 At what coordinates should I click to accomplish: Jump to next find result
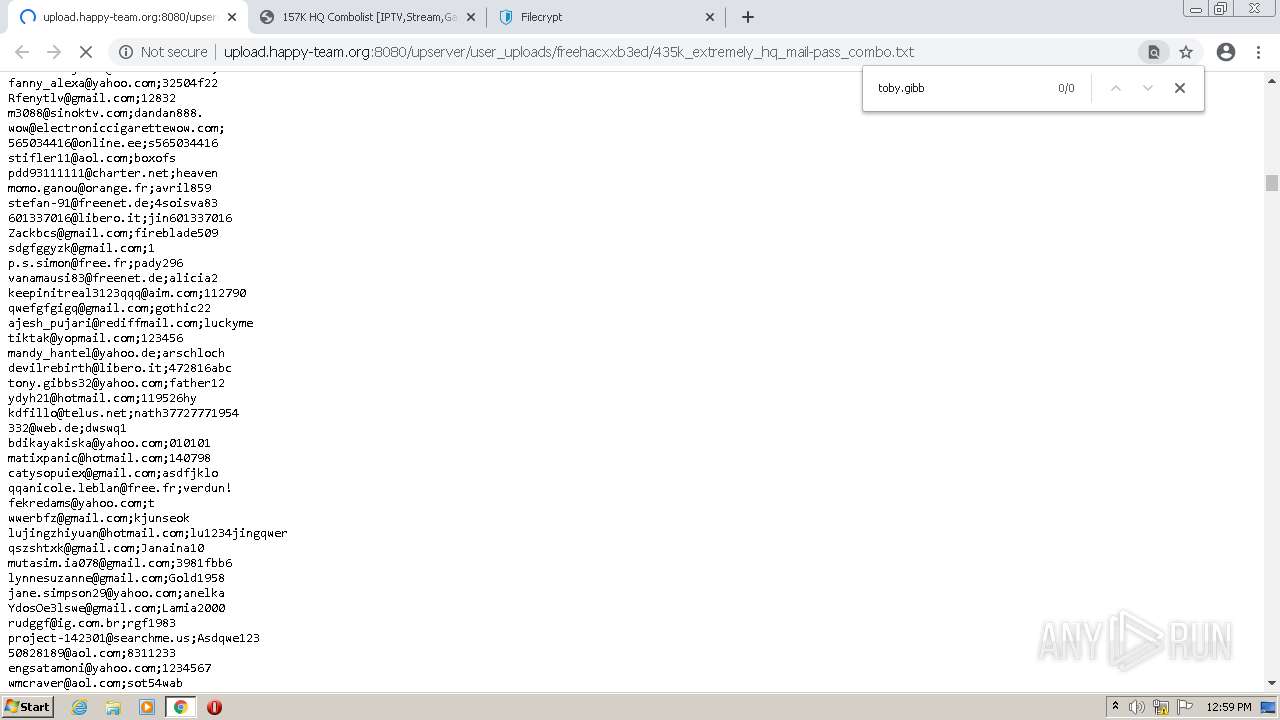coord(1148,88)
